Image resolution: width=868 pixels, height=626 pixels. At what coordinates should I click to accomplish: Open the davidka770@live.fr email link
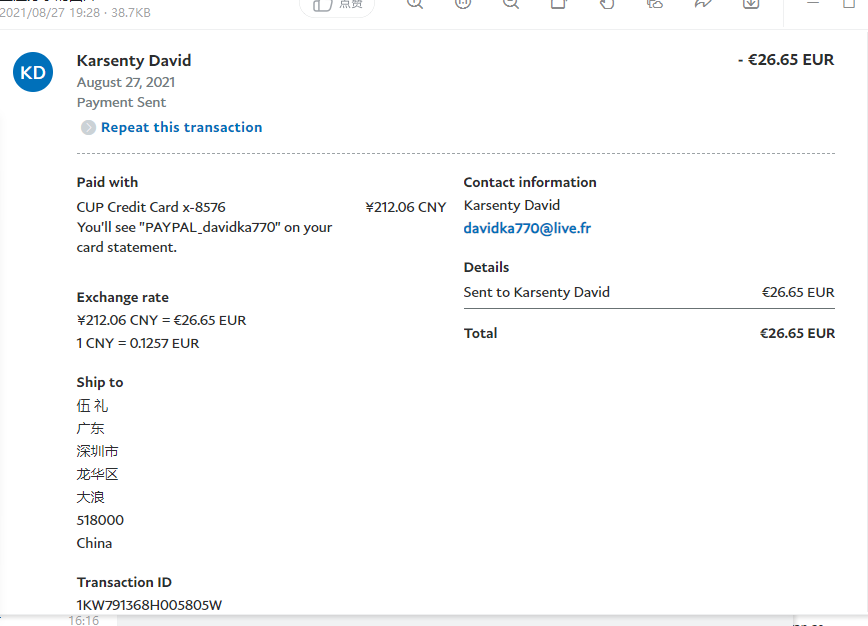pos(527,228)
